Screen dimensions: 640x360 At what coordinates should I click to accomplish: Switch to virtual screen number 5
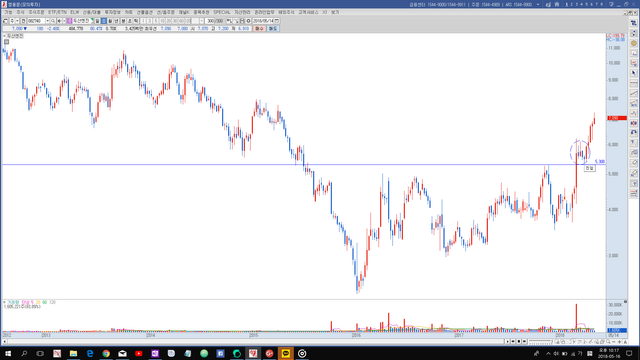(587, 4)
